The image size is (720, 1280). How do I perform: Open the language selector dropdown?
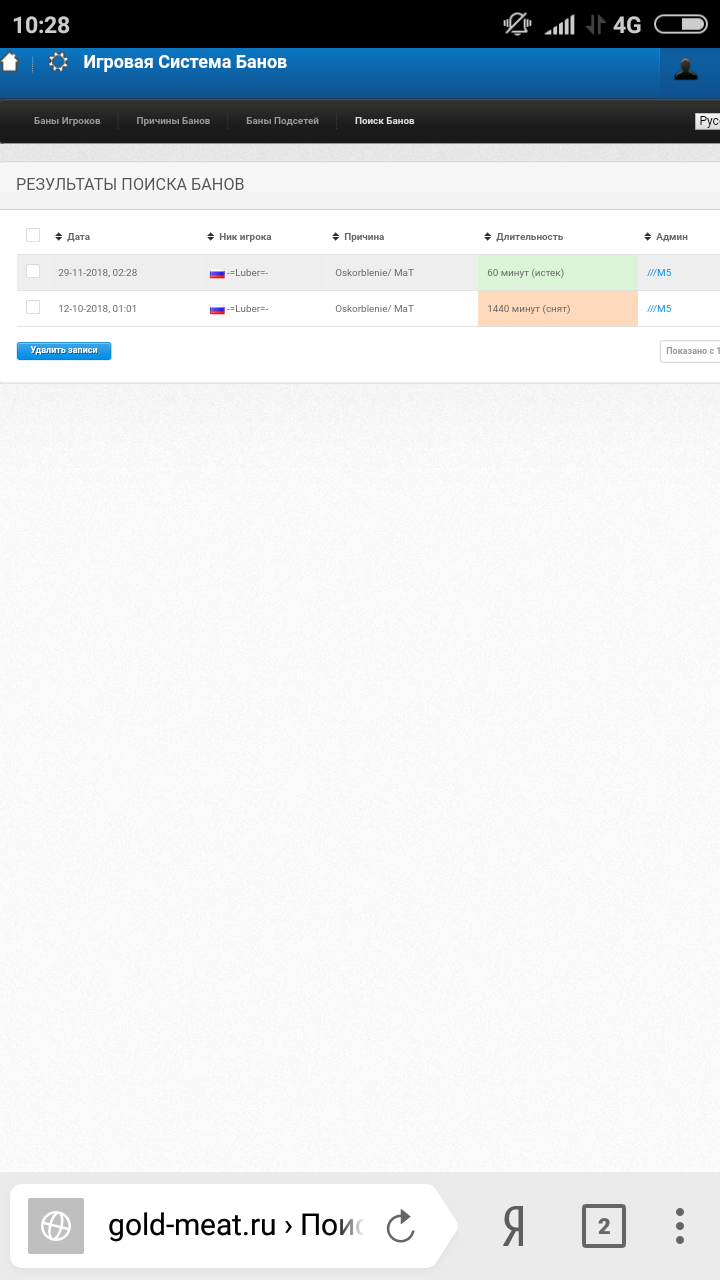(708, 121)
